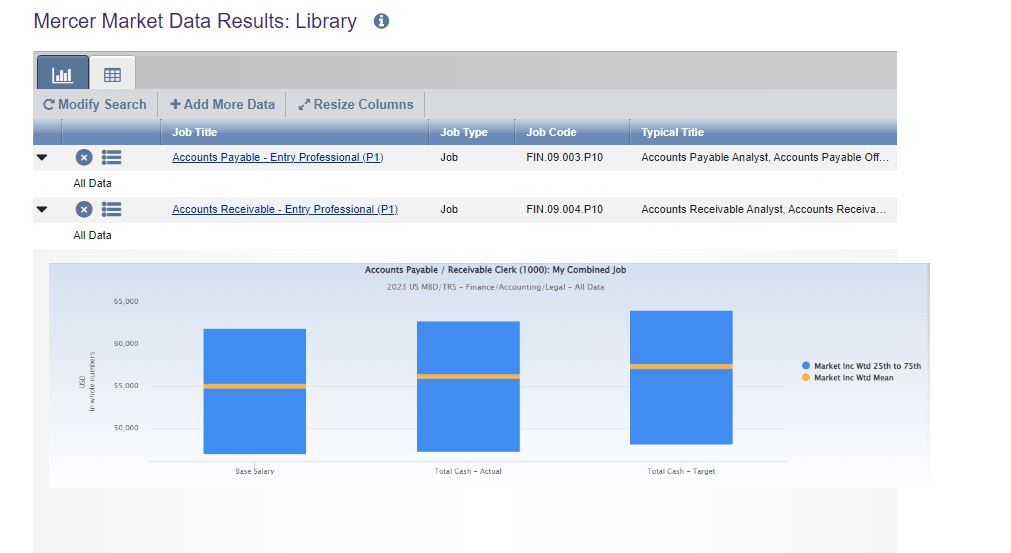This screenshot has height=553, width=1011.
Task: Click Typical Title text for Accounts Receivable Analyst
Action: tap(763, 209)
